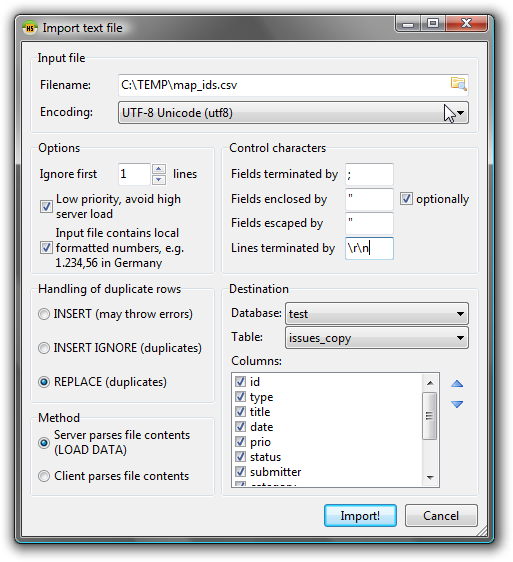Click the Import! button
This screenshot has width=513, height=562.
coord(360,515)
